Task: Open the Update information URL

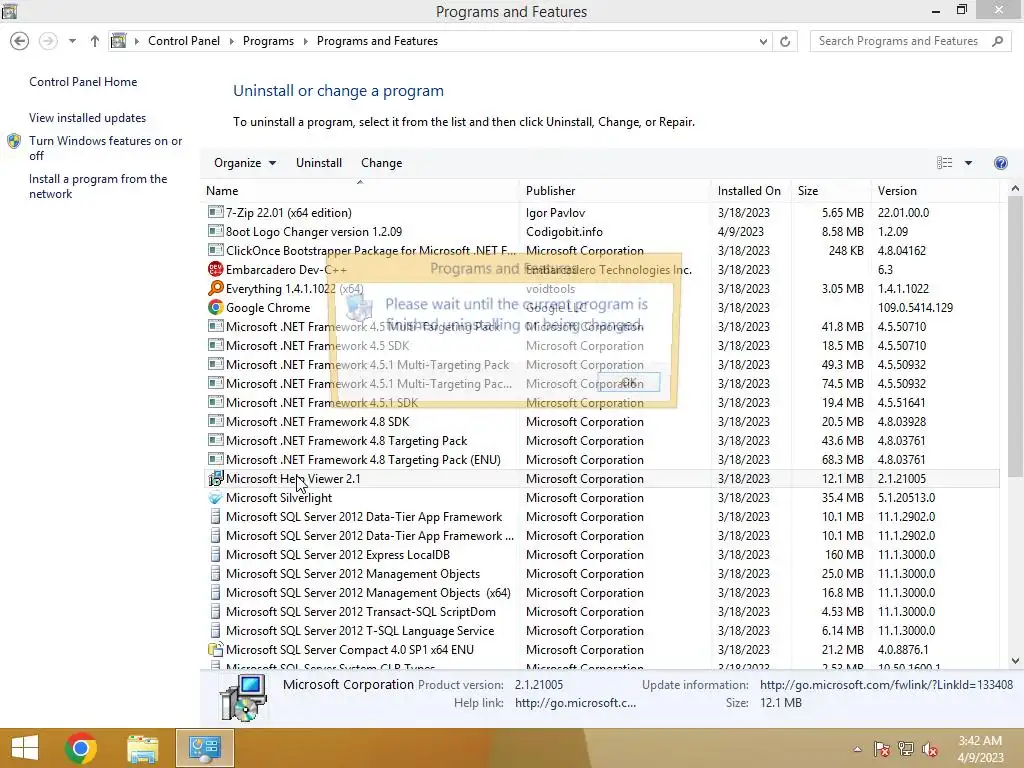Action: [x=886, y=685]
